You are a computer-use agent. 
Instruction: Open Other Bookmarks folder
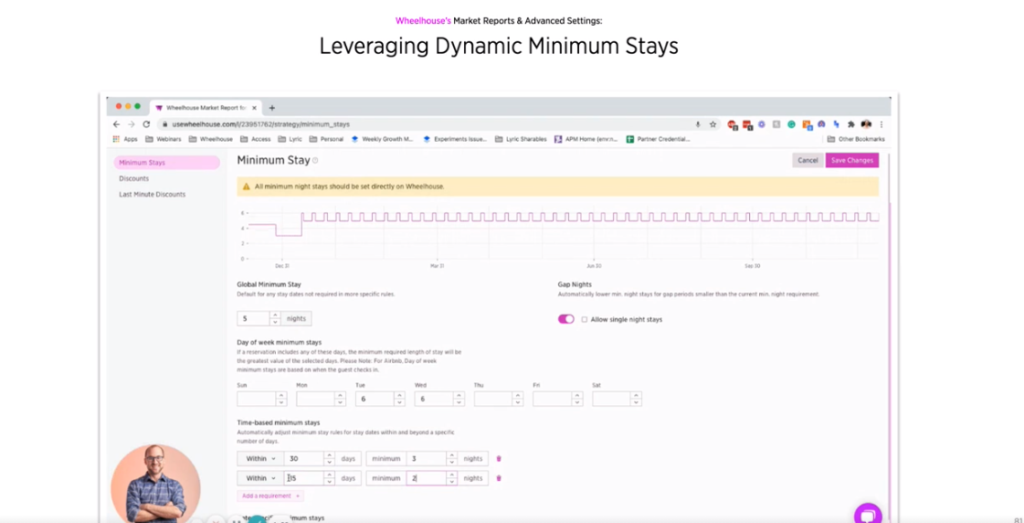[856, 139]
